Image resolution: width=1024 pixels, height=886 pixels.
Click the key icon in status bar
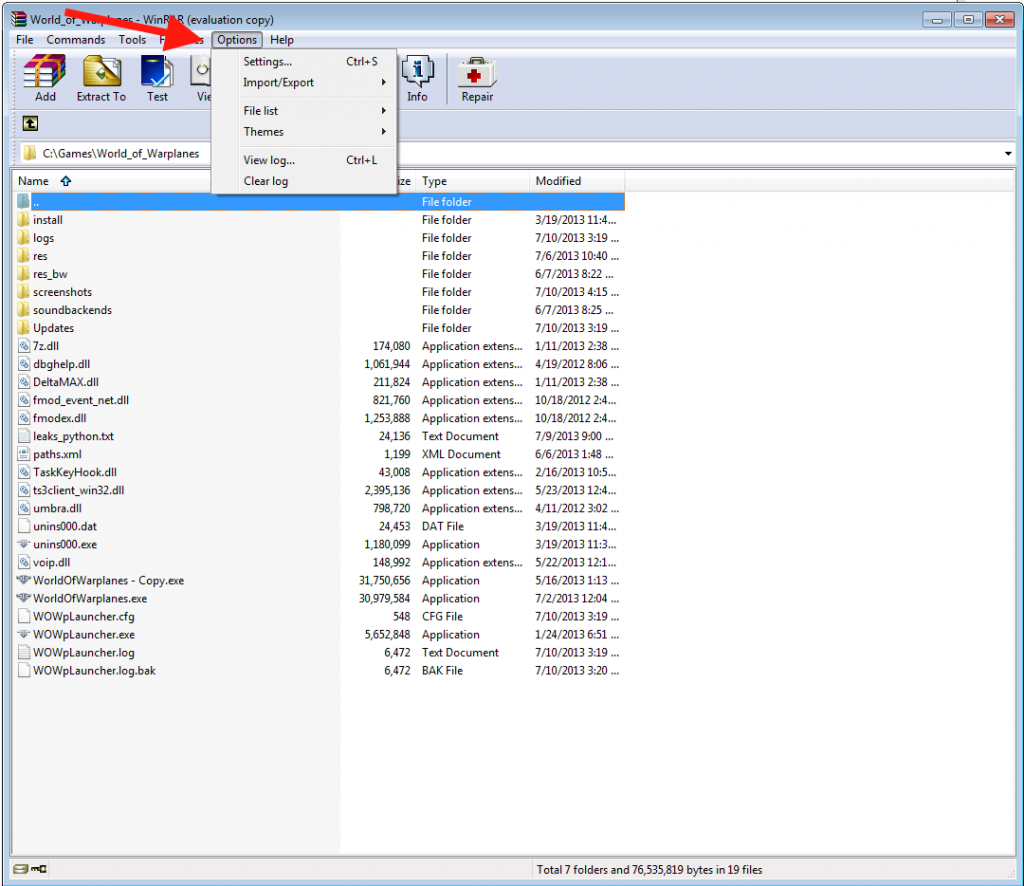pos(39,869)
